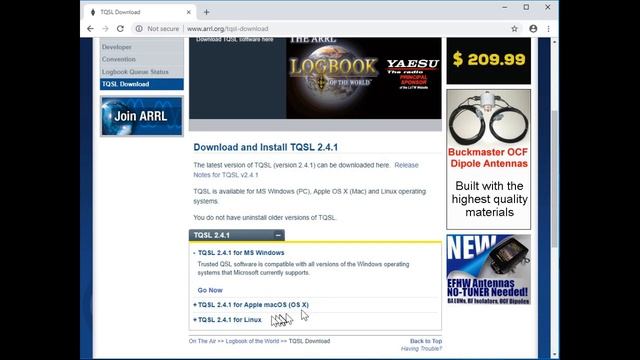Go back with the browser back arrow

[x=90, y=29]
